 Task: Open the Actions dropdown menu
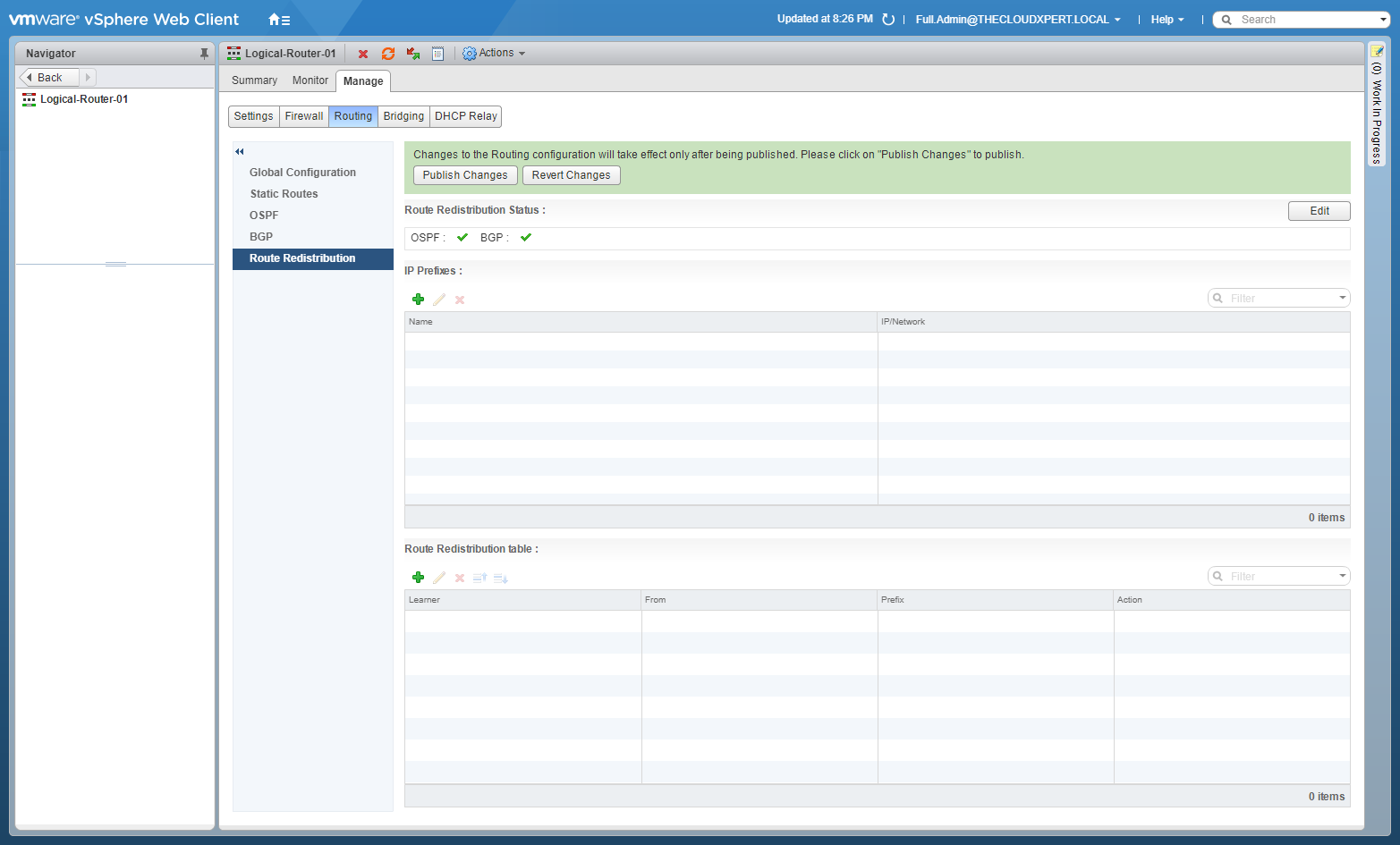[494, 54]
